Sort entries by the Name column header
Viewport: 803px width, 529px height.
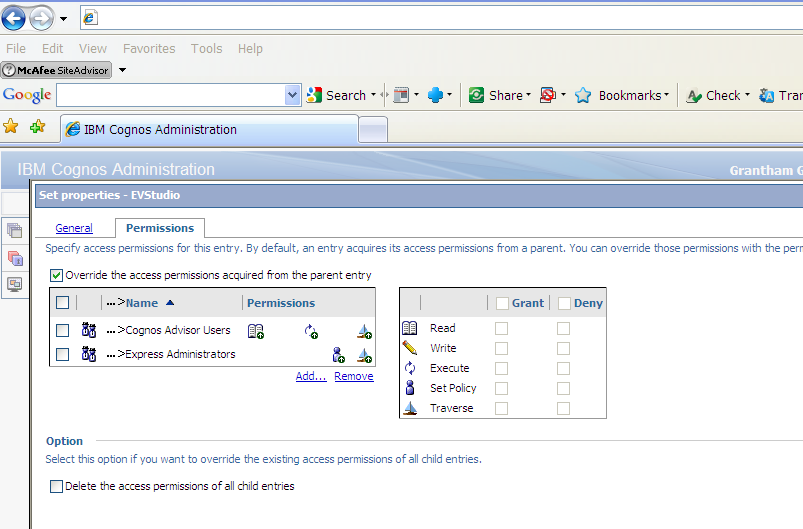pyautogui.click(x=142, y=303)
